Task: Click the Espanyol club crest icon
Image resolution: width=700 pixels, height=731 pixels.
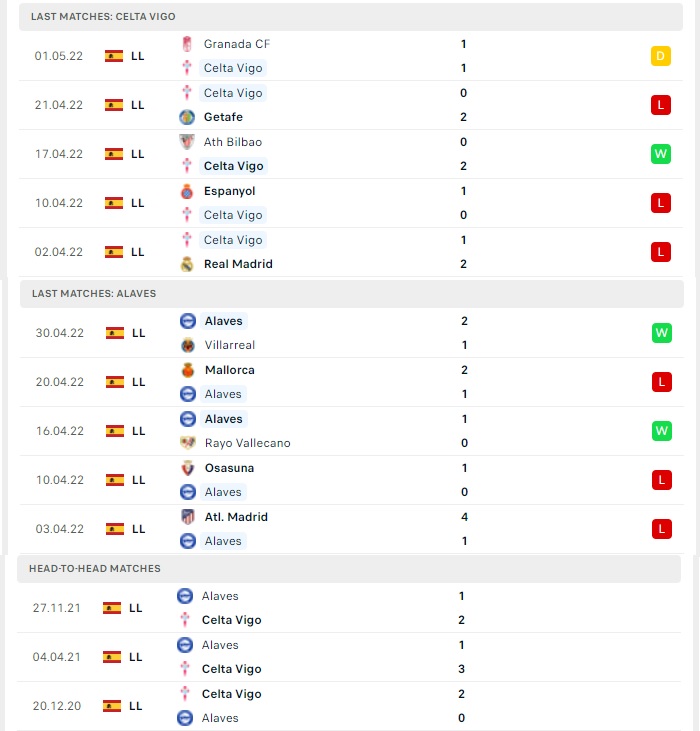Action: 187,191
